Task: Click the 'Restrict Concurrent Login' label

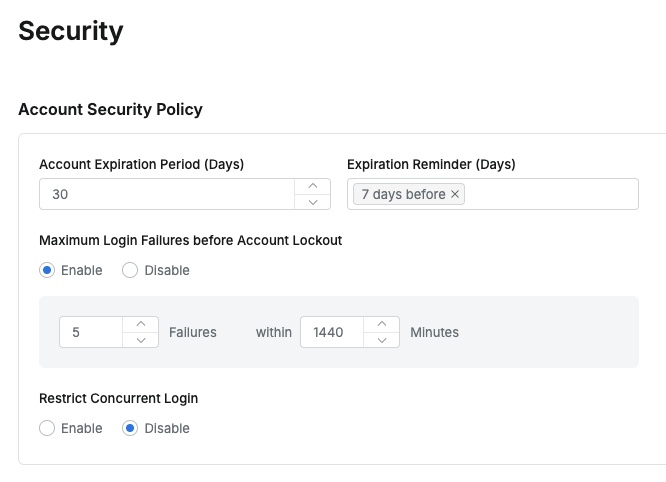Action: click(118, 398)
